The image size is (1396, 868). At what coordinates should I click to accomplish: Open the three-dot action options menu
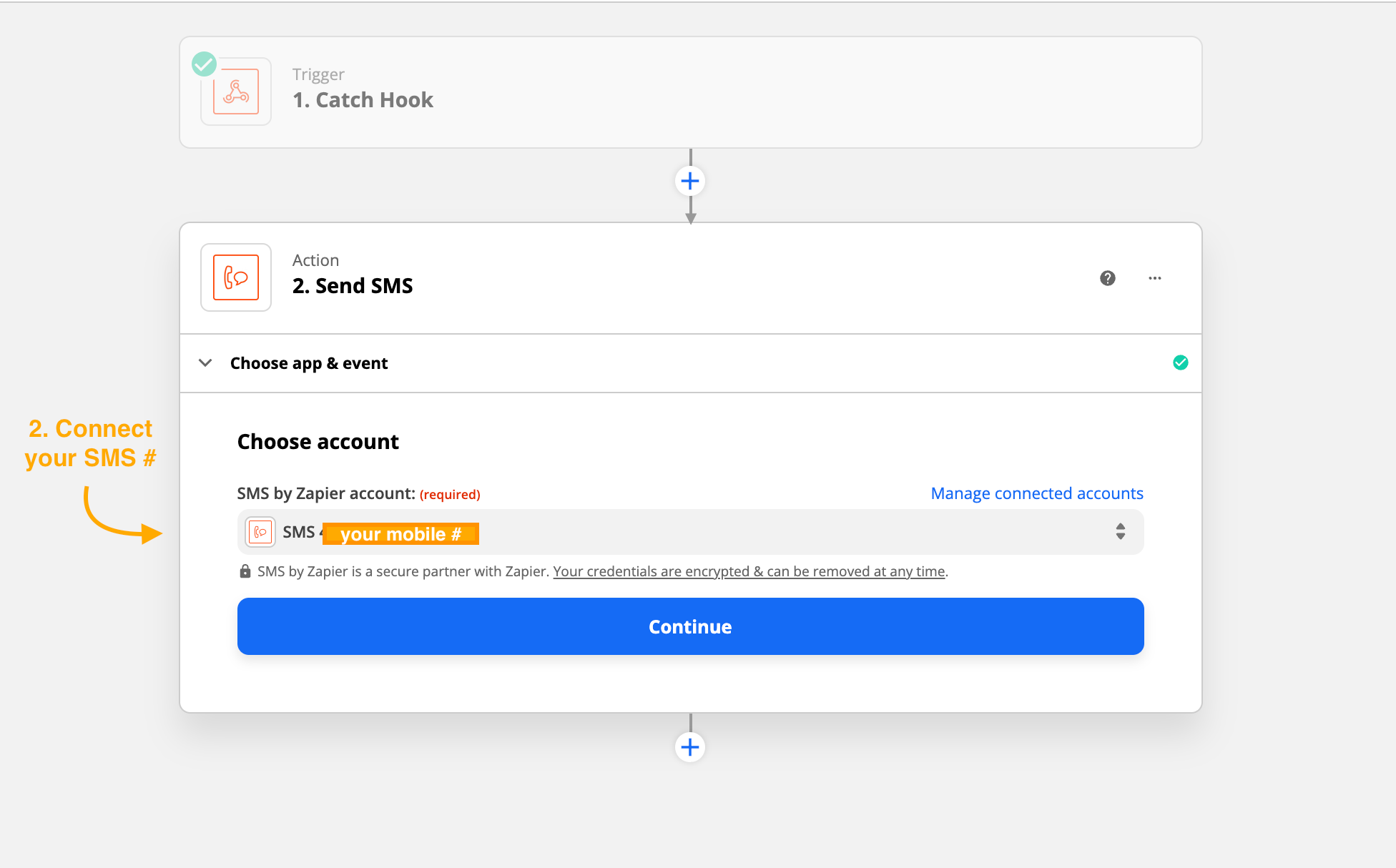[x=1155, y=278]
